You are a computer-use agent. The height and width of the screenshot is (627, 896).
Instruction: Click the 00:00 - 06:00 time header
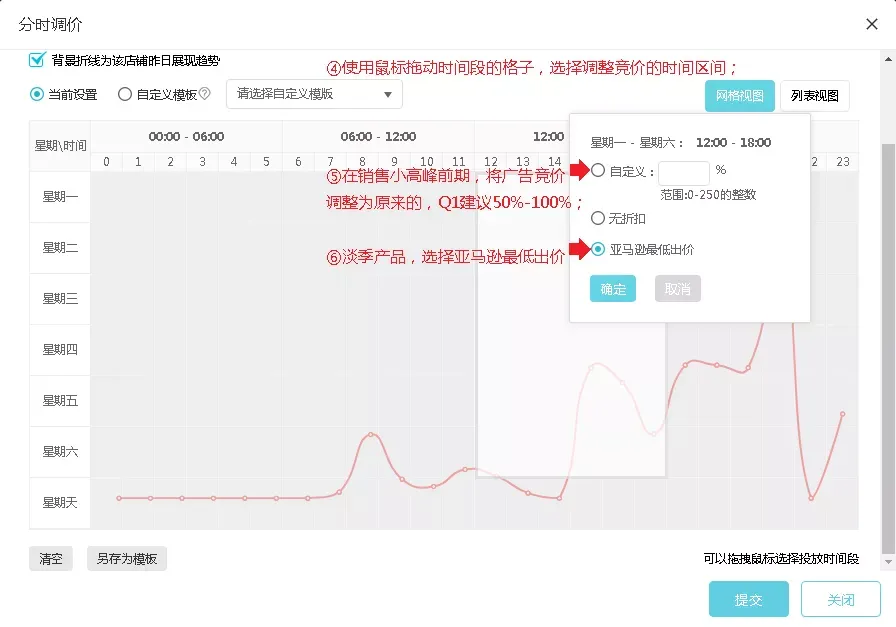(186, 137)
